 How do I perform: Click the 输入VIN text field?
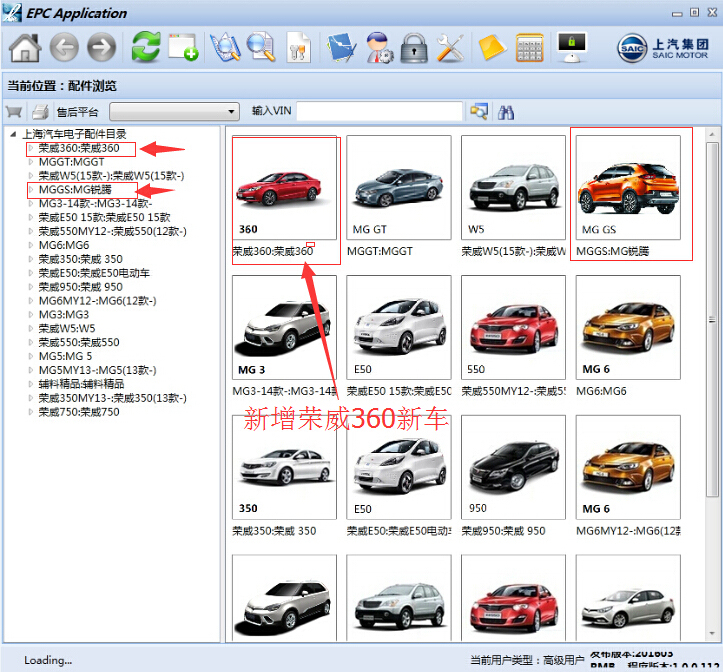coord(379,111)
